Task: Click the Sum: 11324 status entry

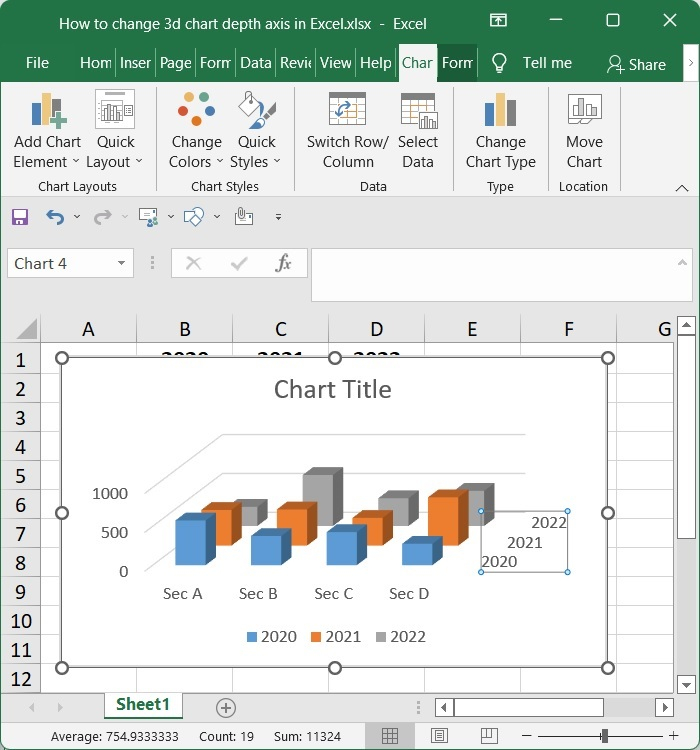Action: click(x=307, y=736)
